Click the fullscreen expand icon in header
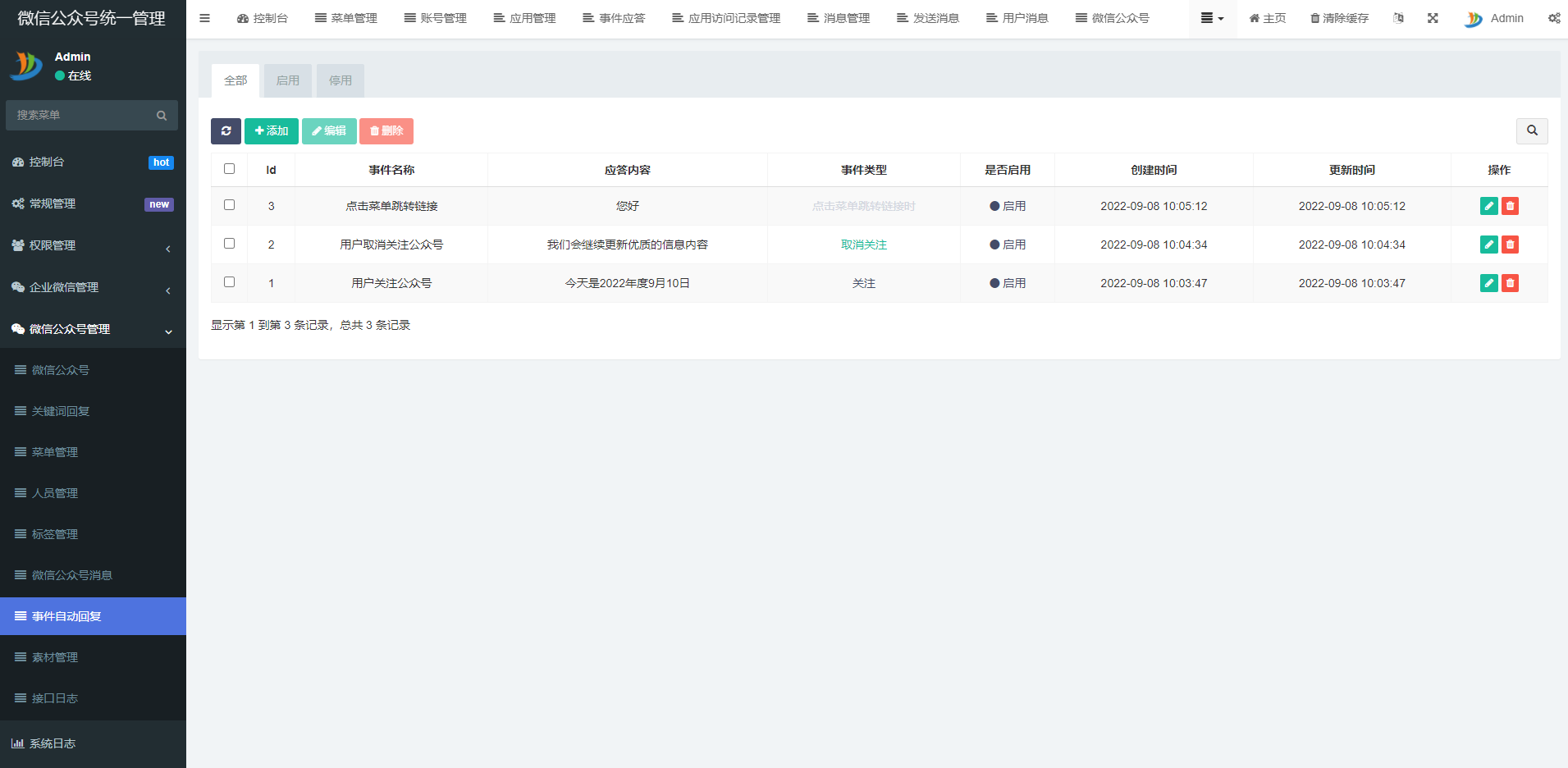1568x768 pixels. 1433,18
